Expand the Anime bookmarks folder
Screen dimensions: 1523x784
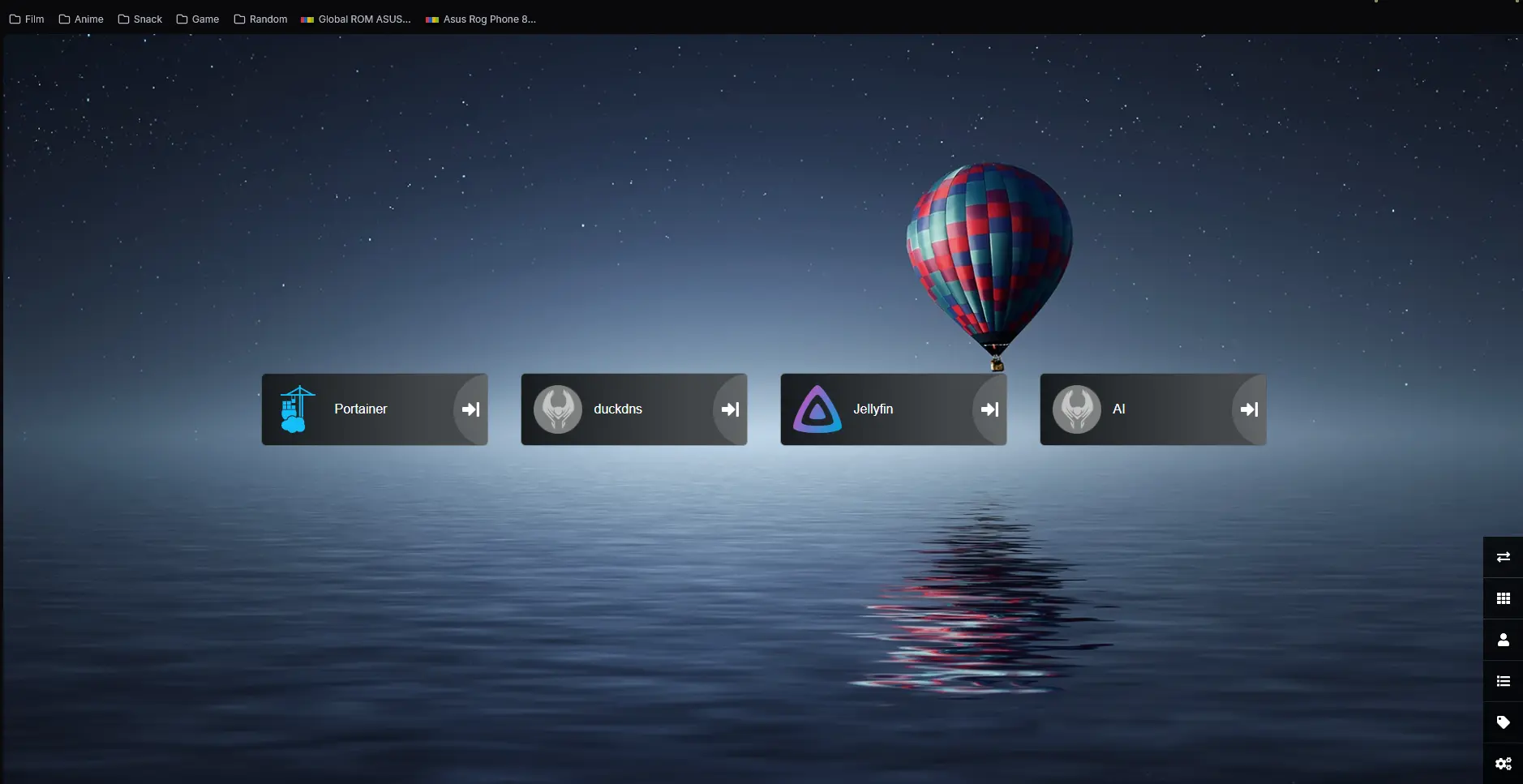(x=81, y=19)
